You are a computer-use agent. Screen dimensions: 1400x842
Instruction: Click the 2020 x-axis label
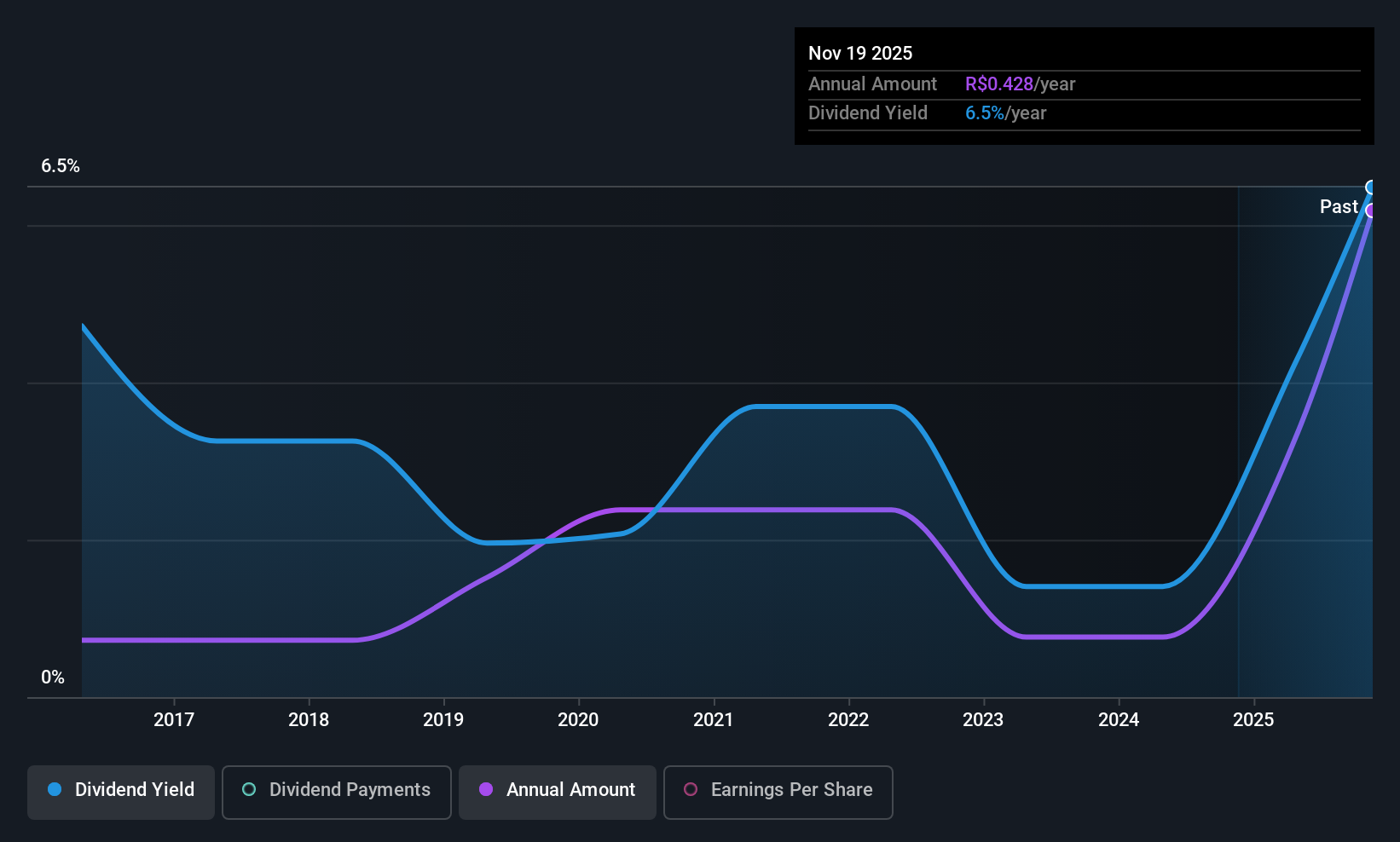point(578,720)
